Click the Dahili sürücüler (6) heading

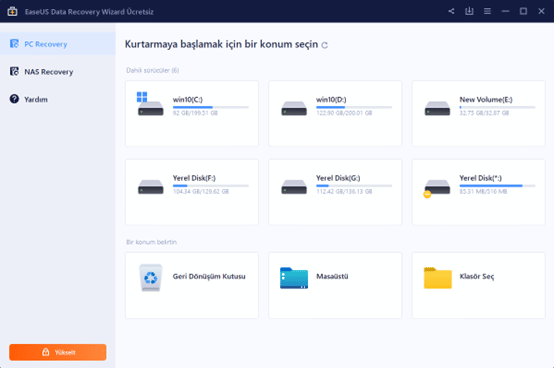[153, 70]
